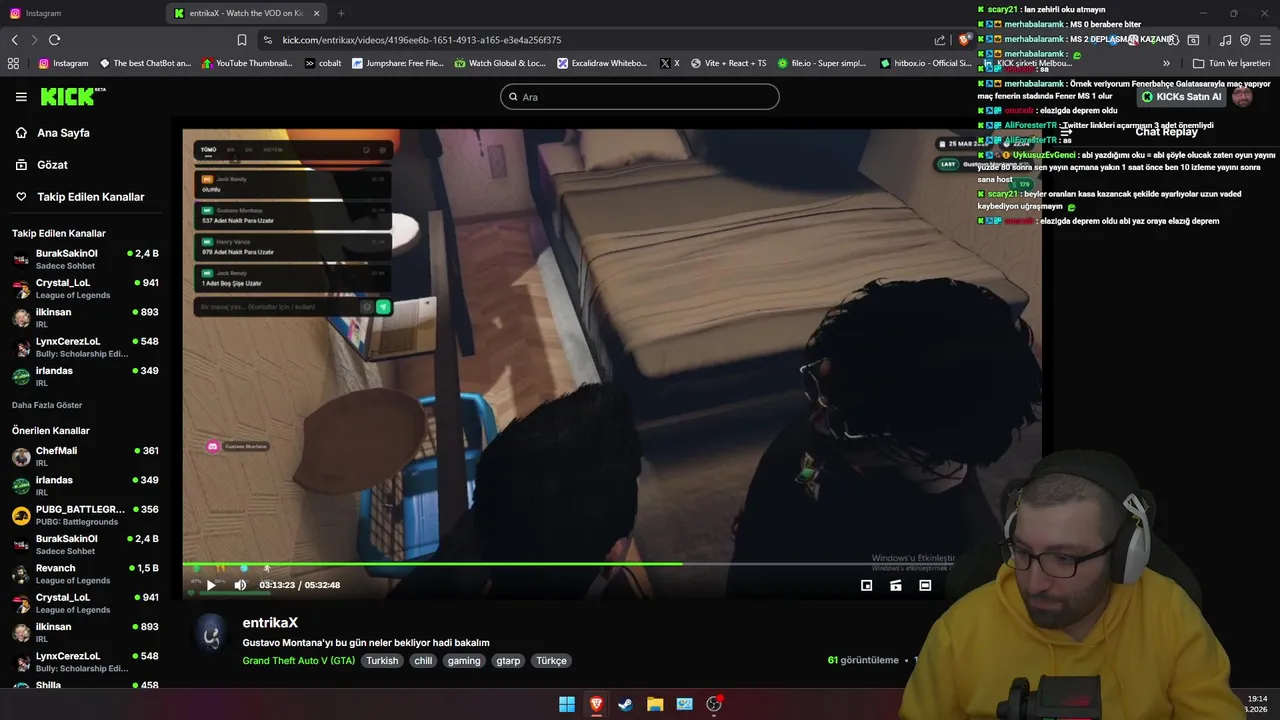This screenshot has height=720, width=1280.
Task: Open cobalt bookmark
Action: [x=323, y=63]
